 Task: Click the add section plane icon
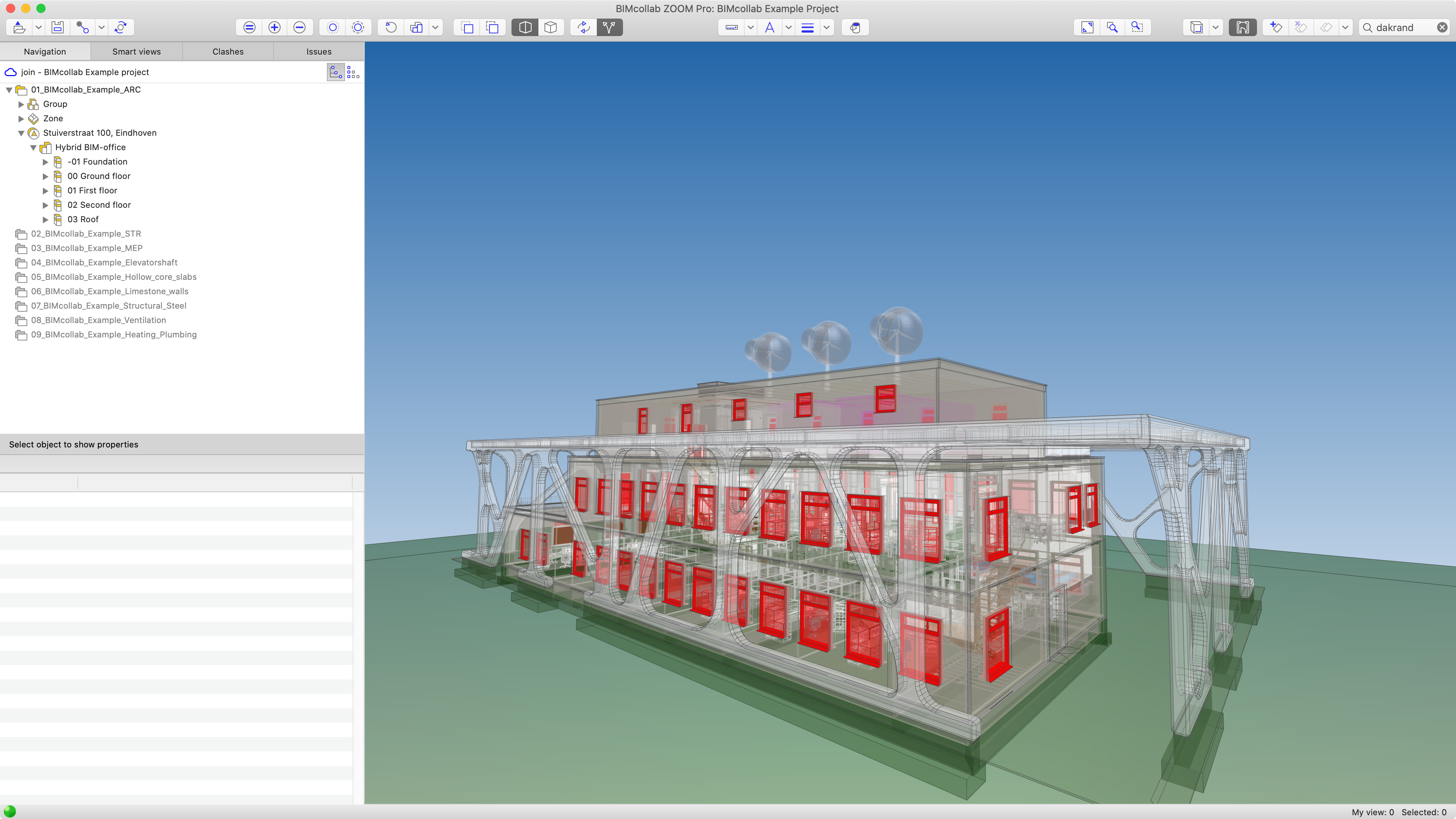click(x=1276, y=27)
